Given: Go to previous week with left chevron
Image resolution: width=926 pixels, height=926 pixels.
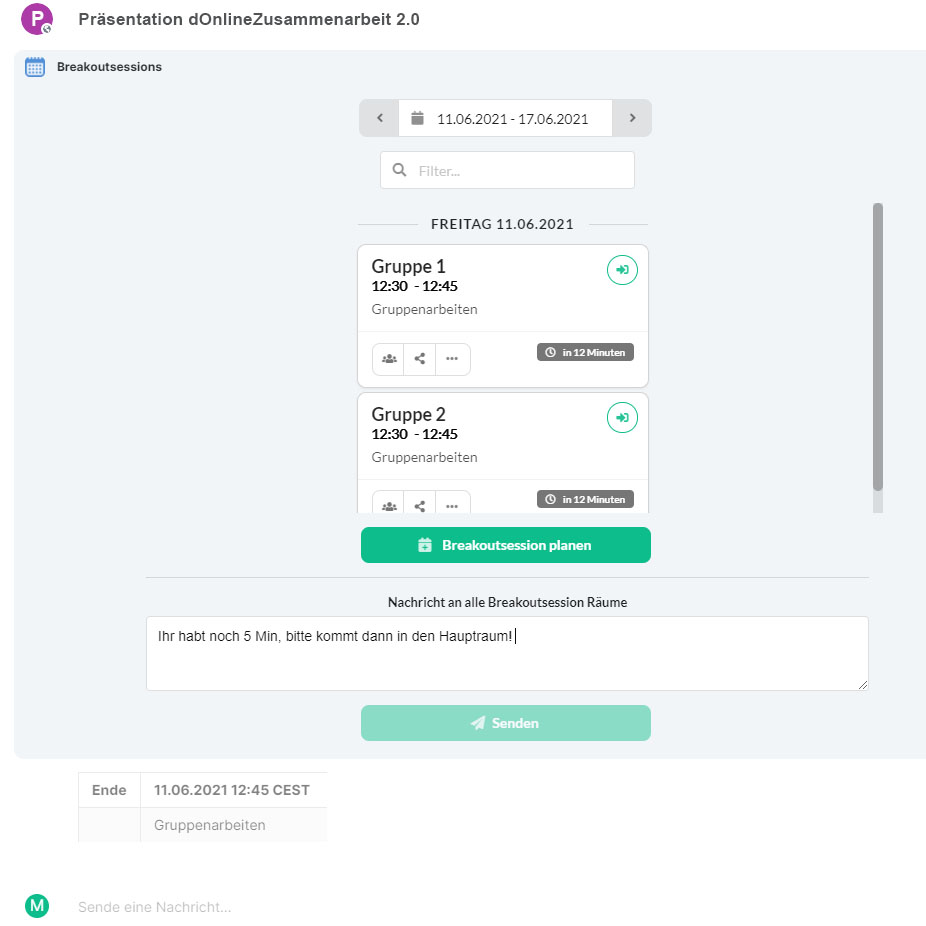Looking at the screenshot, I should tap(379, 118).
